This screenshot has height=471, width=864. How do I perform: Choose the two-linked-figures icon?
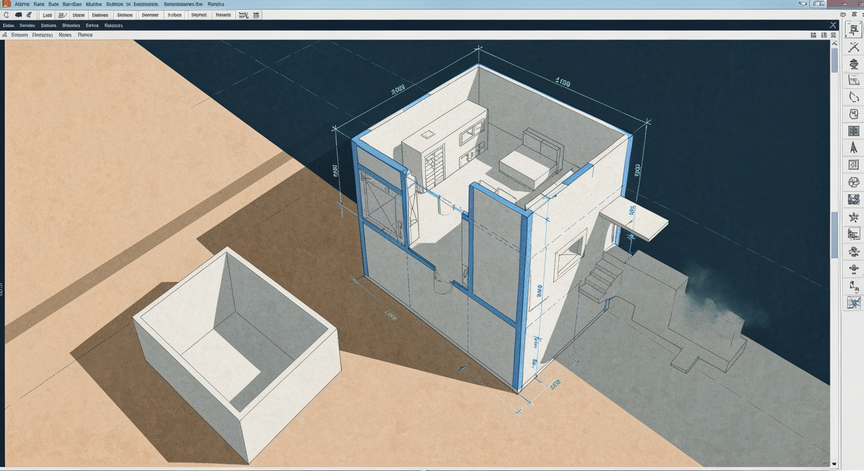(x=854, y=286)
